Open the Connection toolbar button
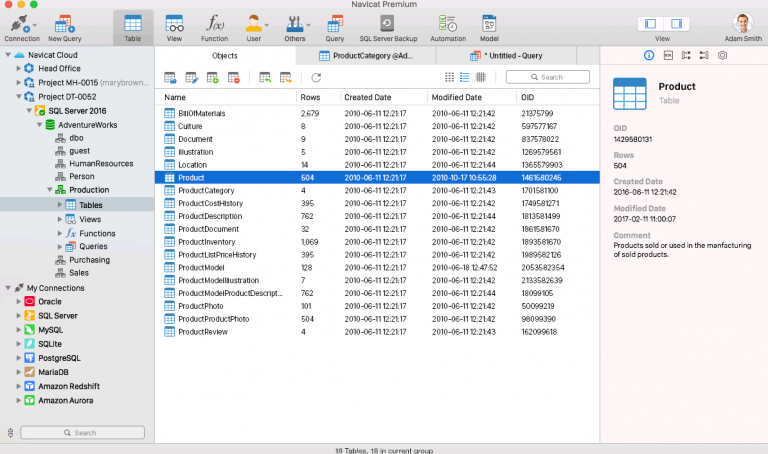The image size is (768, 454). coord(22,28)
